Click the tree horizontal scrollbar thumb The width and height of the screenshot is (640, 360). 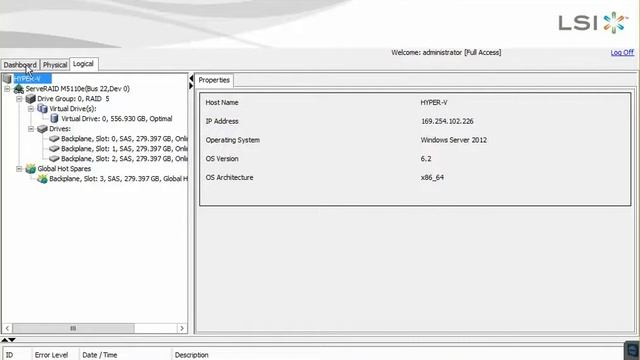73,328
